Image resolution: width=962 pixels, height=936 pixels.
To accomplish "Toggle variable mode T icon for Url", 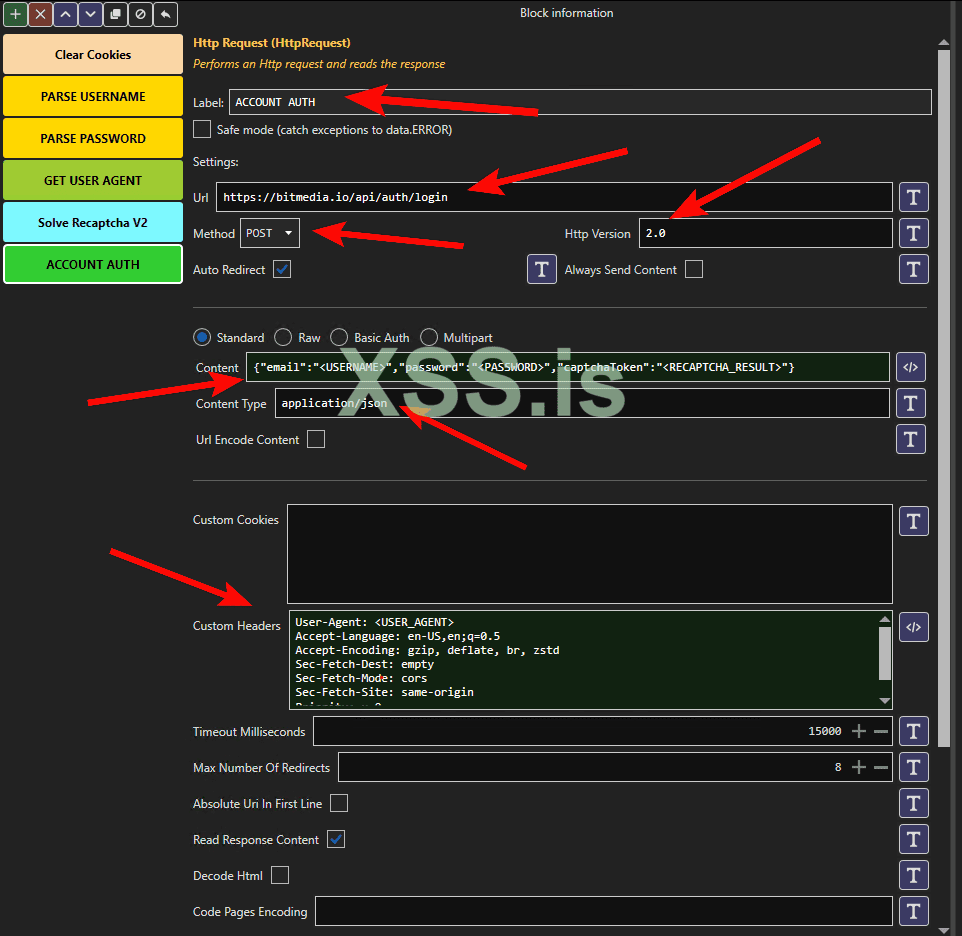I will pyautogui.click(x=914, y=198).
